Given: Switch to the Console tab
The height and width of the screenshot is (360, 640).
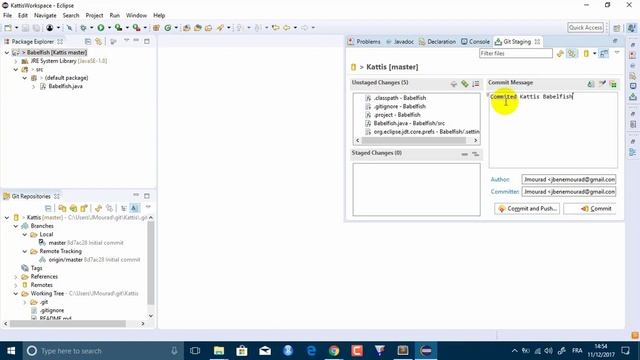Looking at the screenshot, I should (475, 42).
